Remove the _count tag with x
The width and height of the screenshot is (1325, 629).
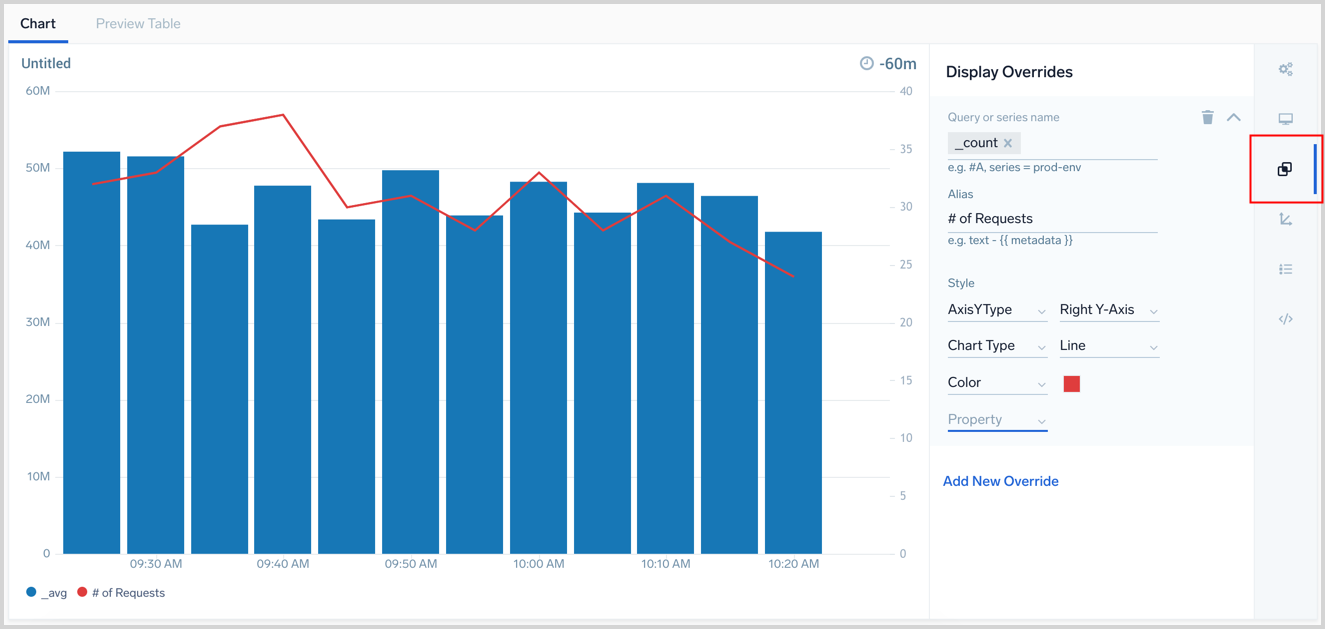[x=1008, y=143]
